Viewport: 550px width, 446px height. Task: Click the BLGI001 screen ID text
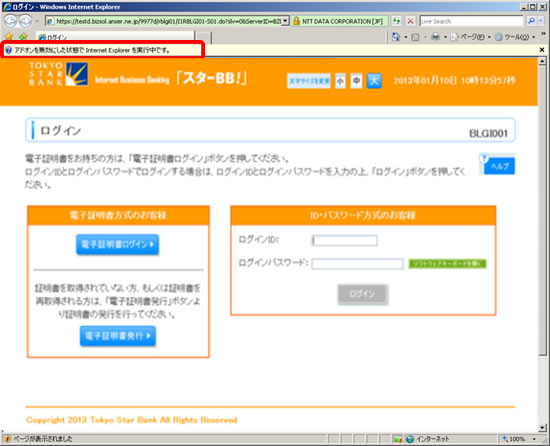pyautogui.click(x=488, y=134)
